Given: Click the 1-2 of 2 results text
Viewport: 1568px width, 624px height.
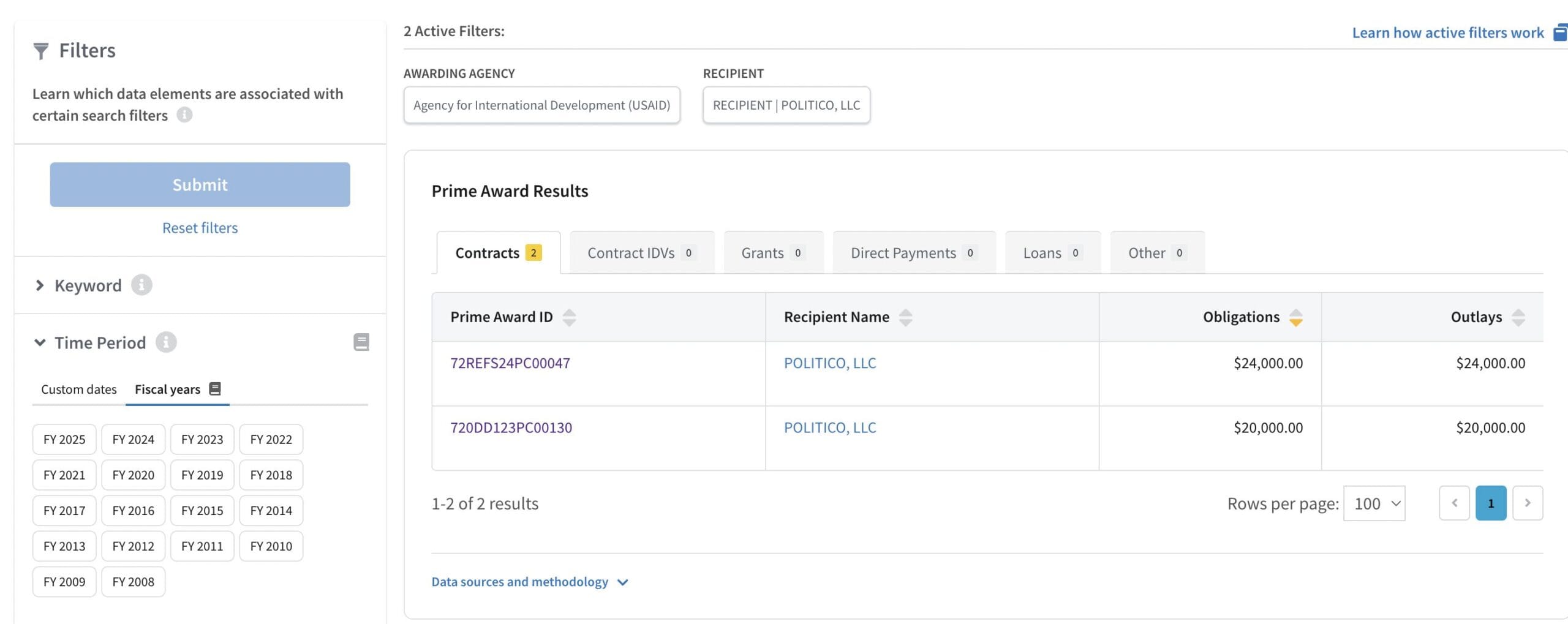Looking at the screenshot, I should coord(485,503).
